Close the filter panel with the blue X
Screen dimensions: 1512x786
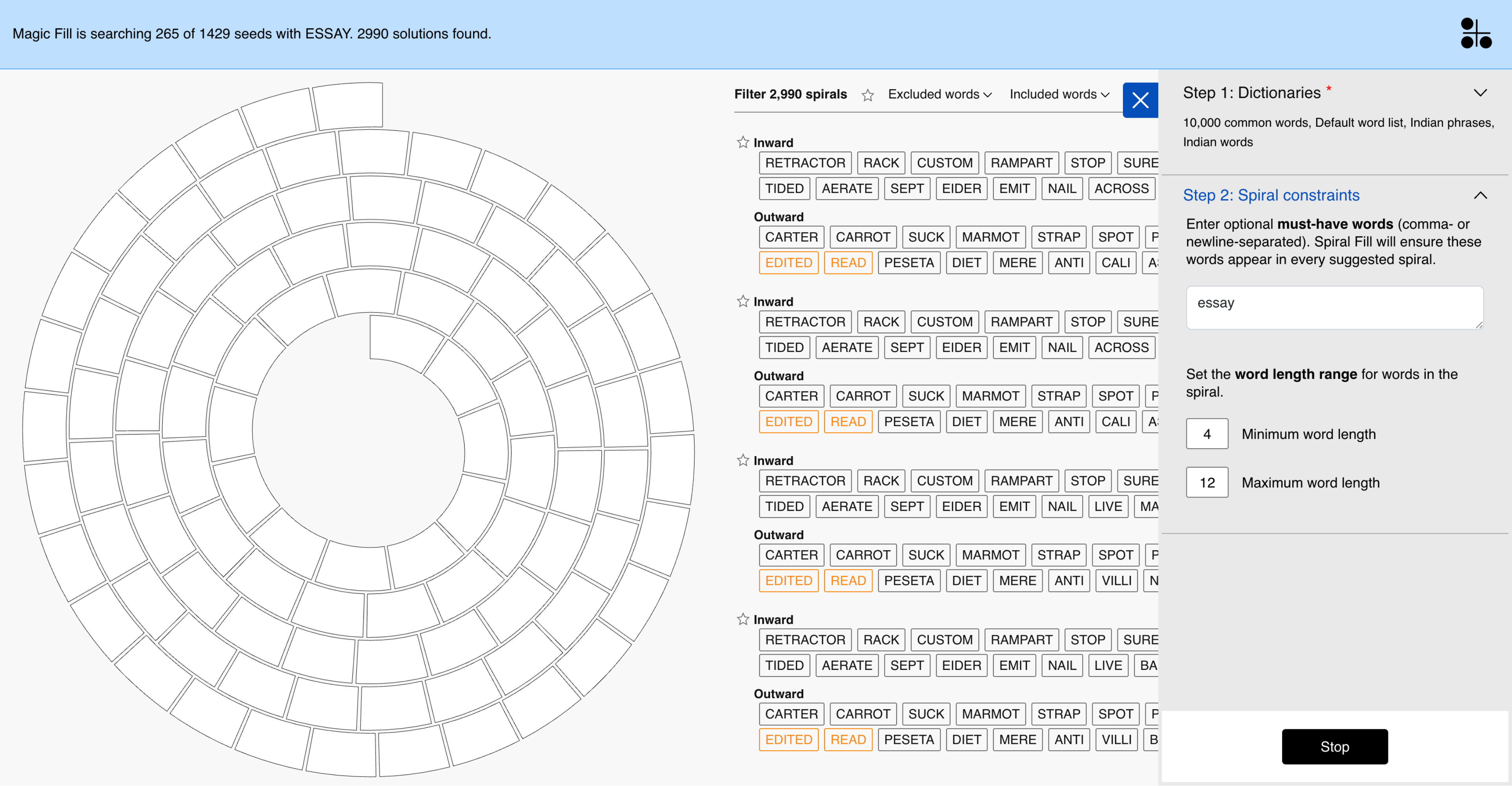(x=1140, y=100)
